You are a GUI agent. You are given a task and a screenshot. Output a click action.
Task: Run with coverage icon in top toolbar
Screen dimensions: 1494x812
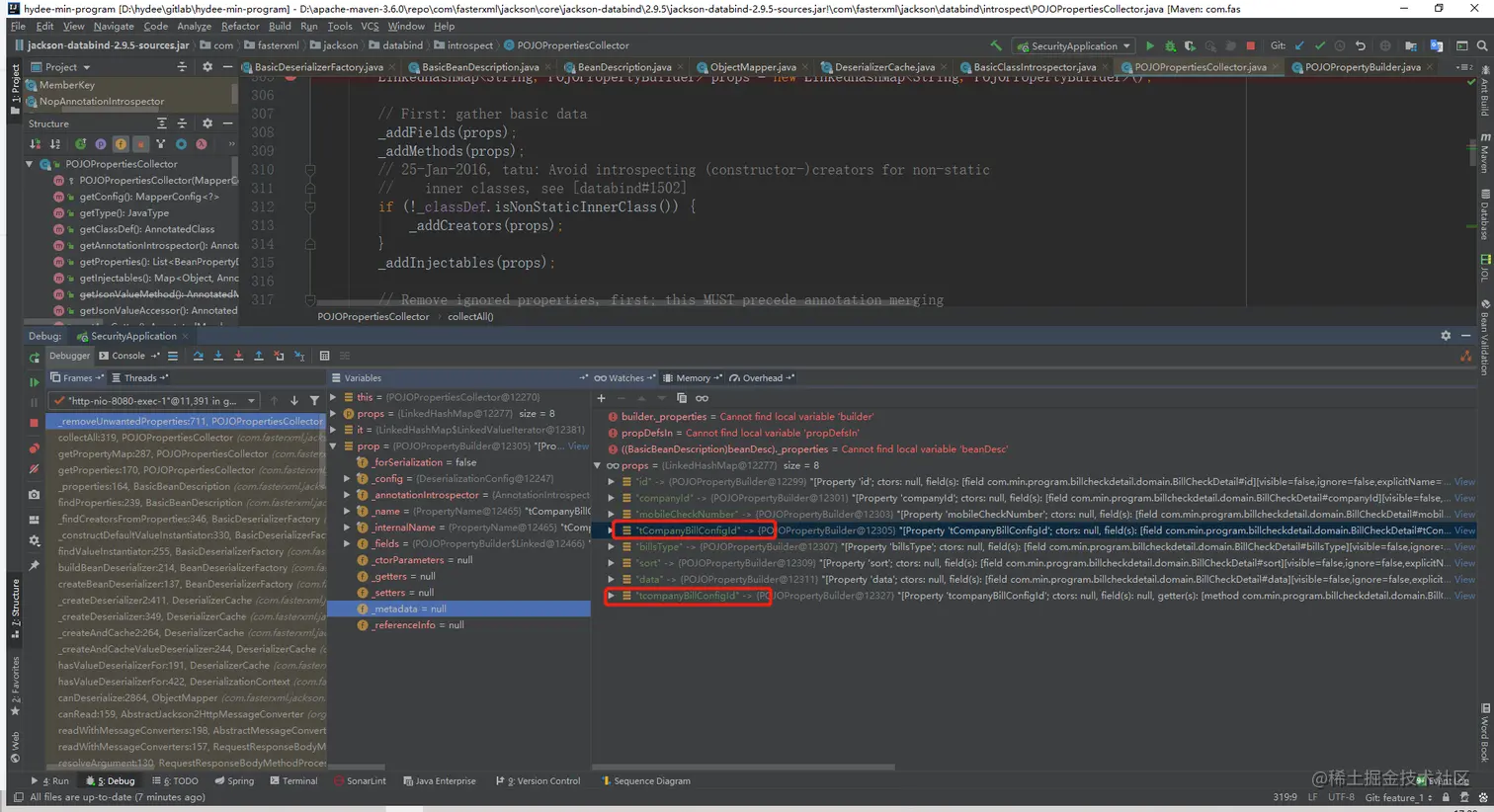(1190, 45)
